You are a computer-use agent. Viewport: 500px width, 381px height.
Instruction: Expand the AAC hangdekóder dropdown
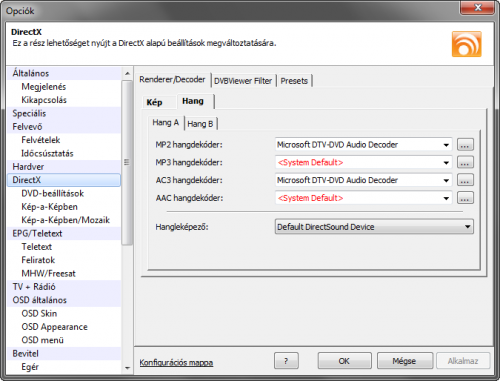[446, 198]
